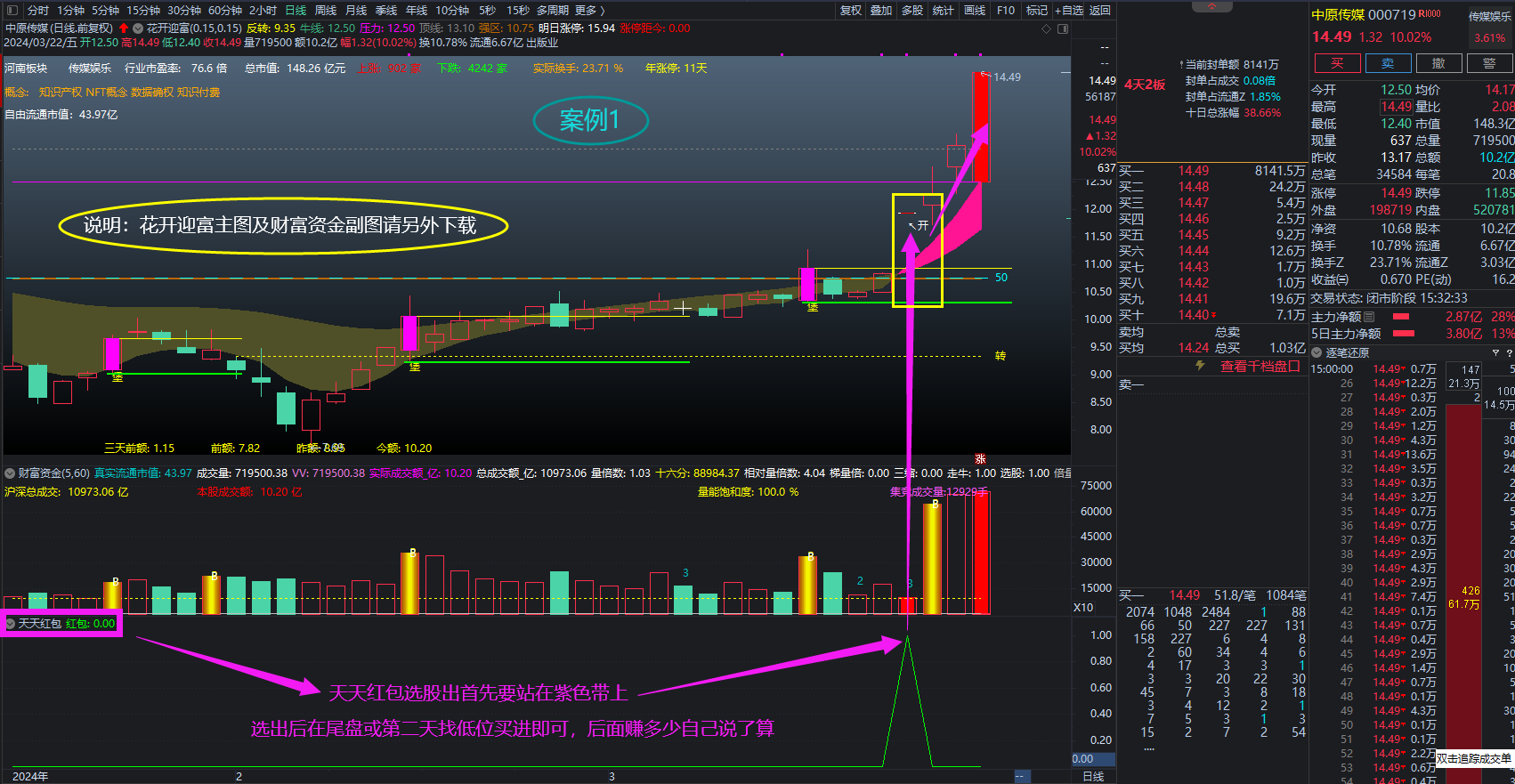Open 统计 statistics tool
This screenshot has height=784, width=1515.
[x=944, y=10]
